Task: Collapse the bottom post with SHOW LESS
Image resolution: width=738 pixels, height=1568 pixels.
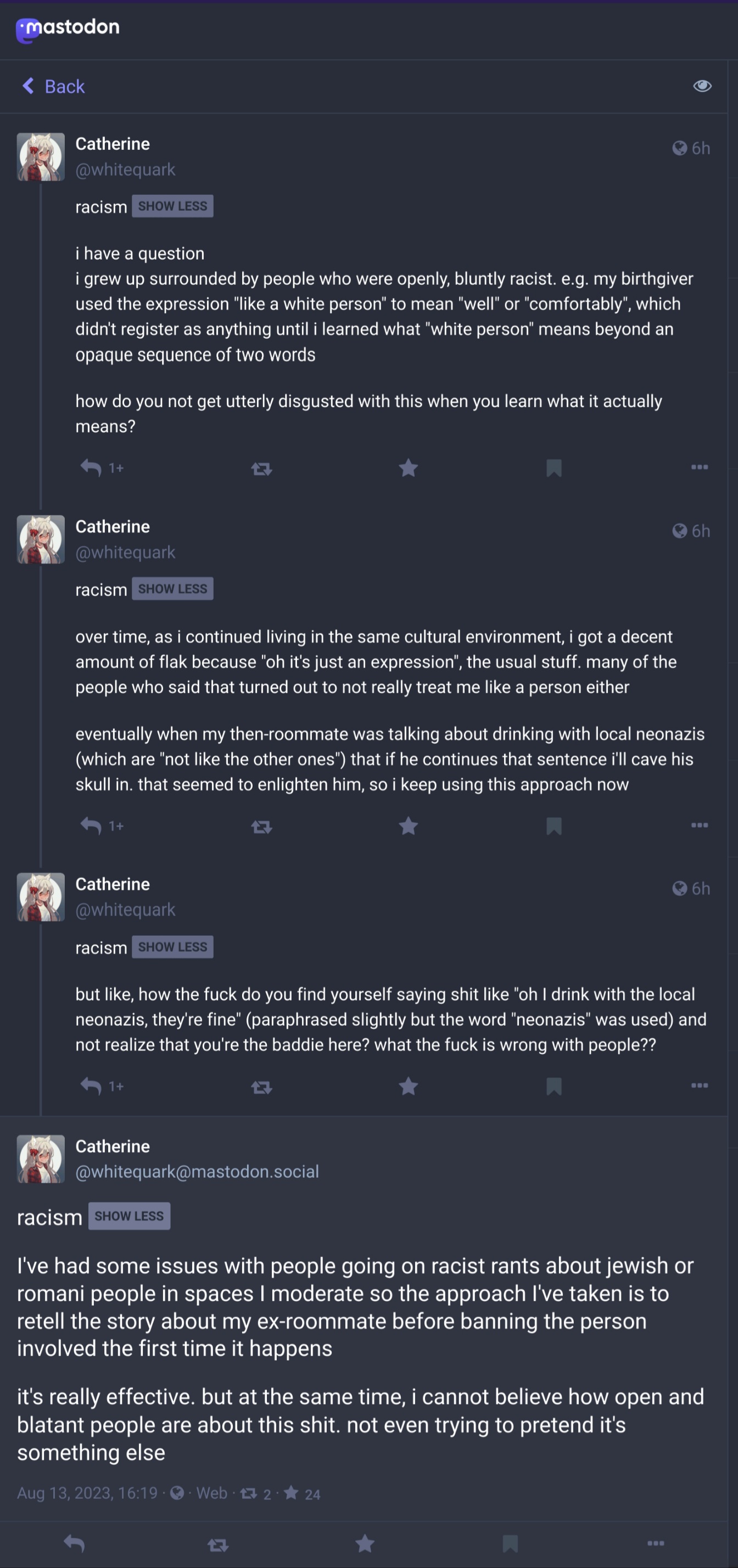Action: (x=129, y=1216)
